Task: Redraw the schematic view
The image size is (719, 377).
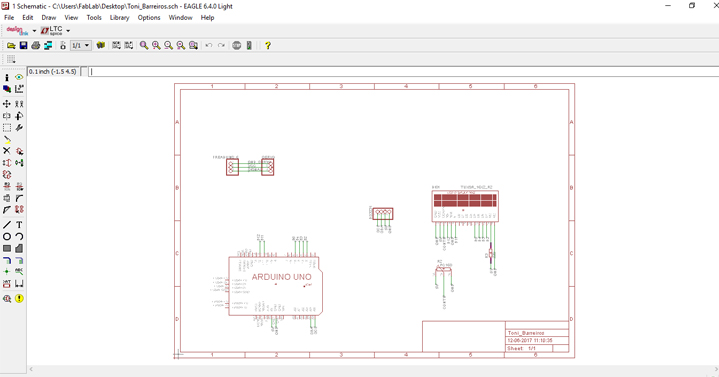Action: pos(181,45)
